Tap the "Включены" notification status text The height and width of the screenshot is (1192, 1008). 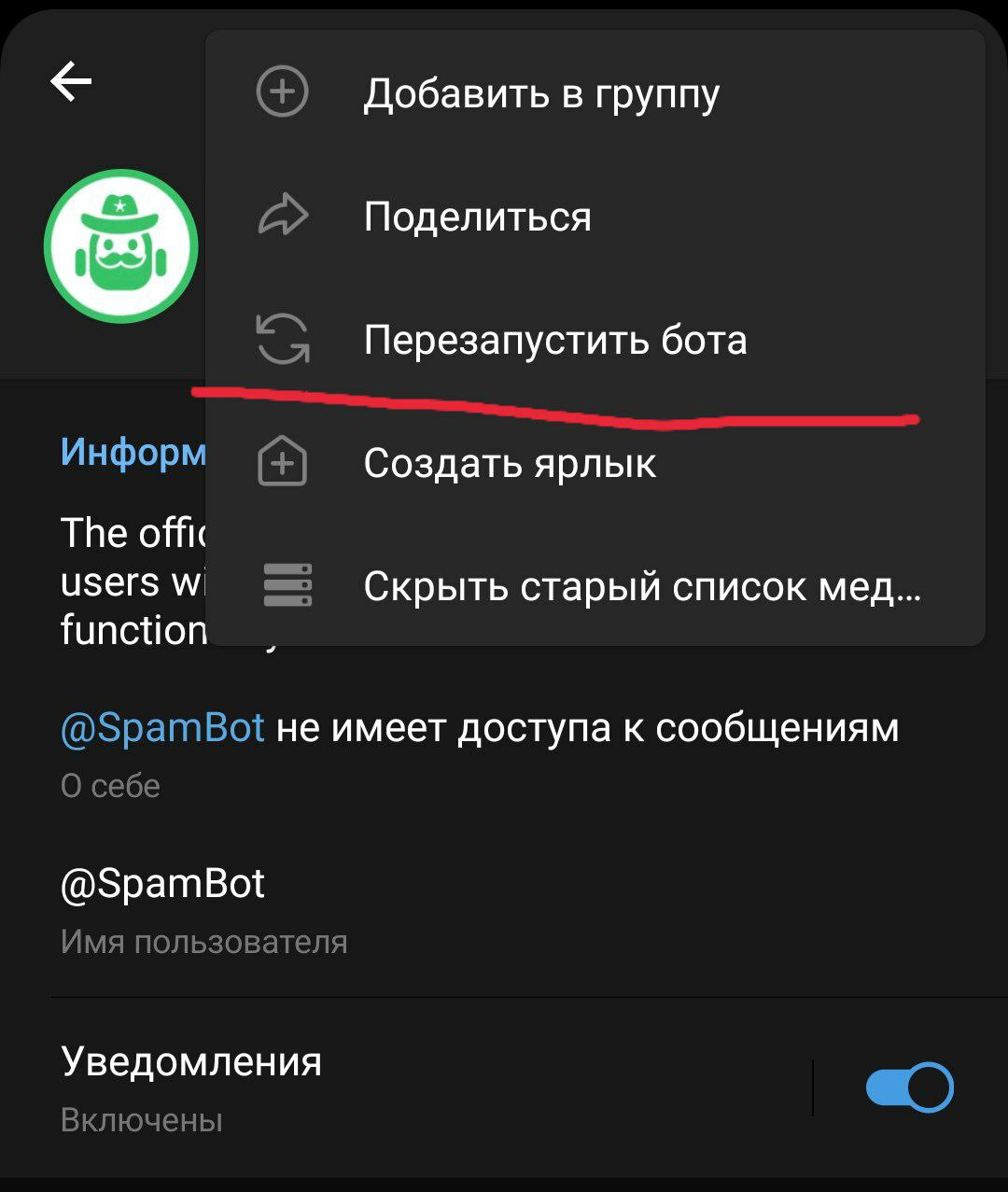tap(141, 1119)
